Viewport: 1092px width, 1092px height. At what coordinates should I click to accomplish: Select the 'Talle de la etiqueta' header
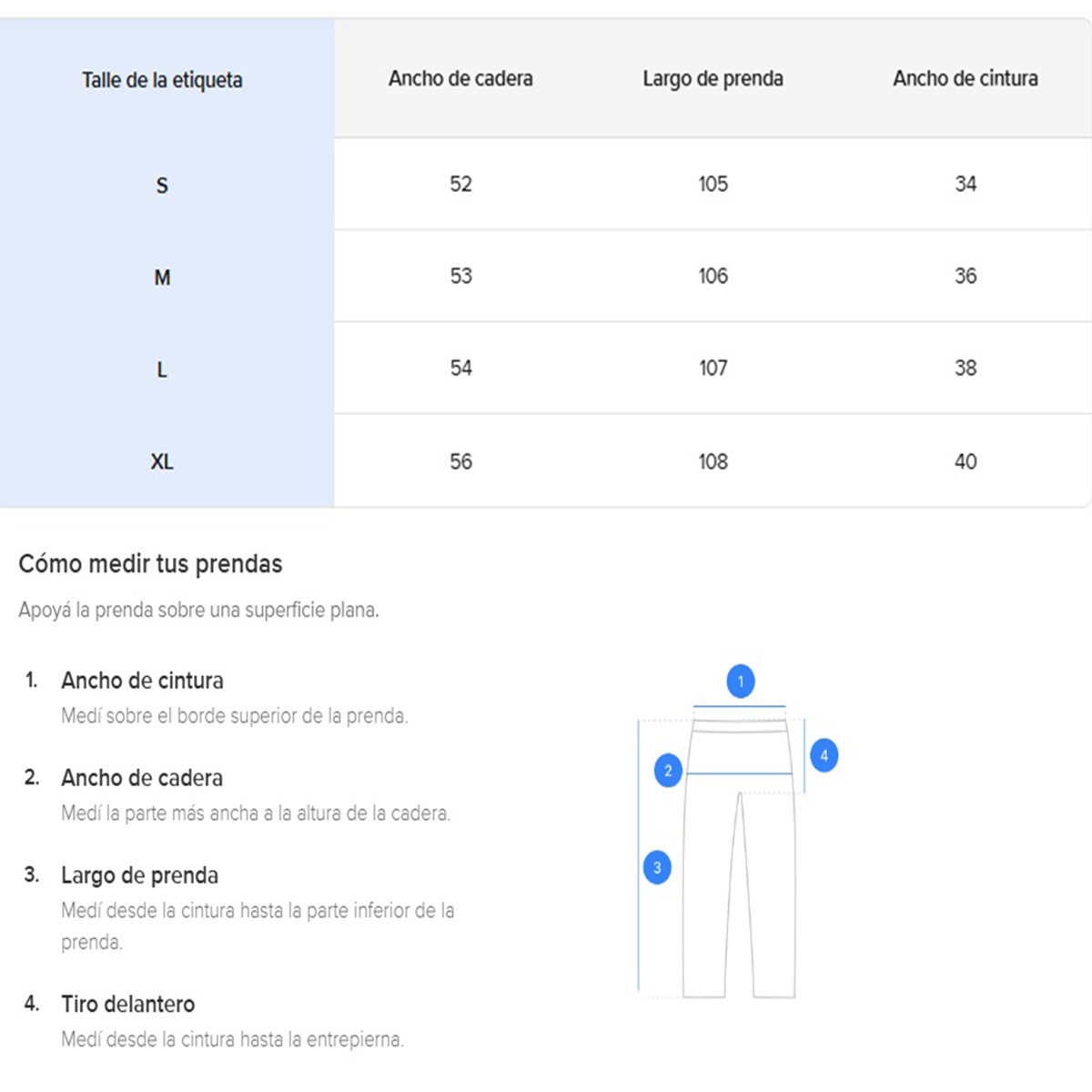[x=163, y=80]
